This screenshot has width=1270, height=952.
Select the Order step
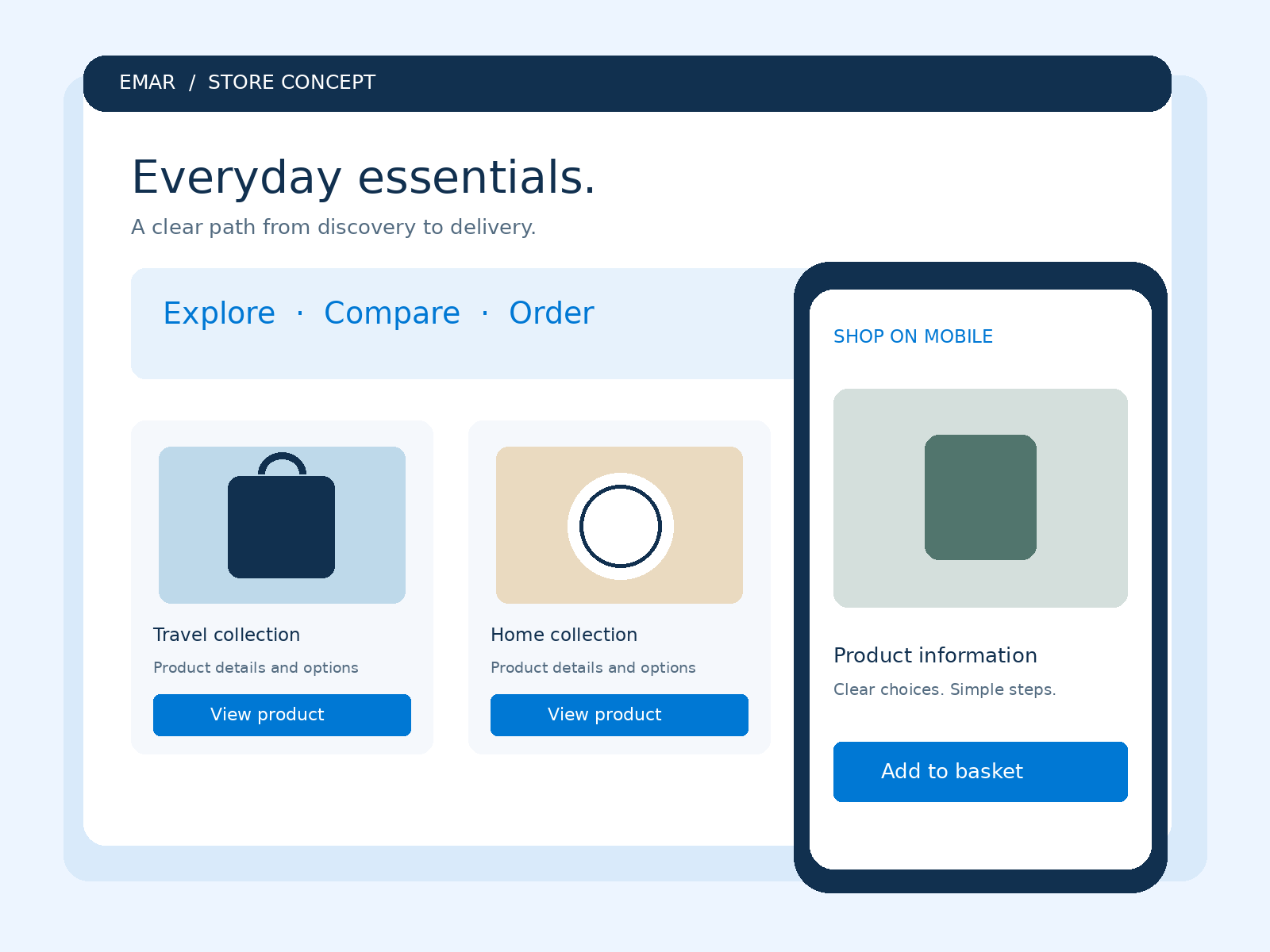[x=552, y=313]
